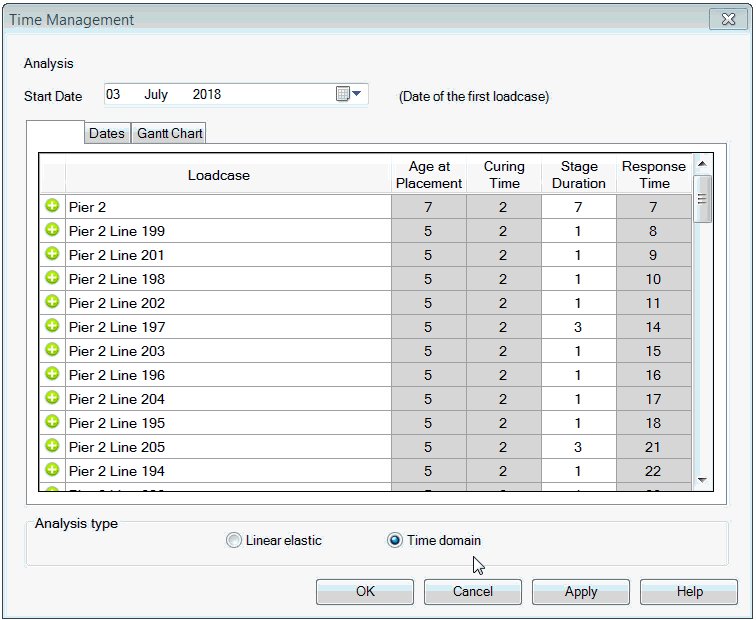Image resolution: width=756 pixels, height=620 pixels.
Task: Expand the Pier 2 Line 198 row icon
Action: coord(52,278)
